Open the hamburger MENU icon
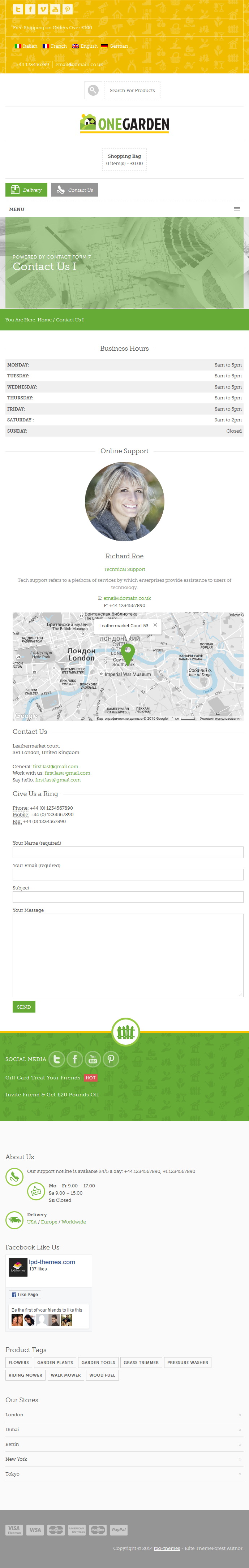The height and width of the screenshot is (1568, 249). (237, 209)
